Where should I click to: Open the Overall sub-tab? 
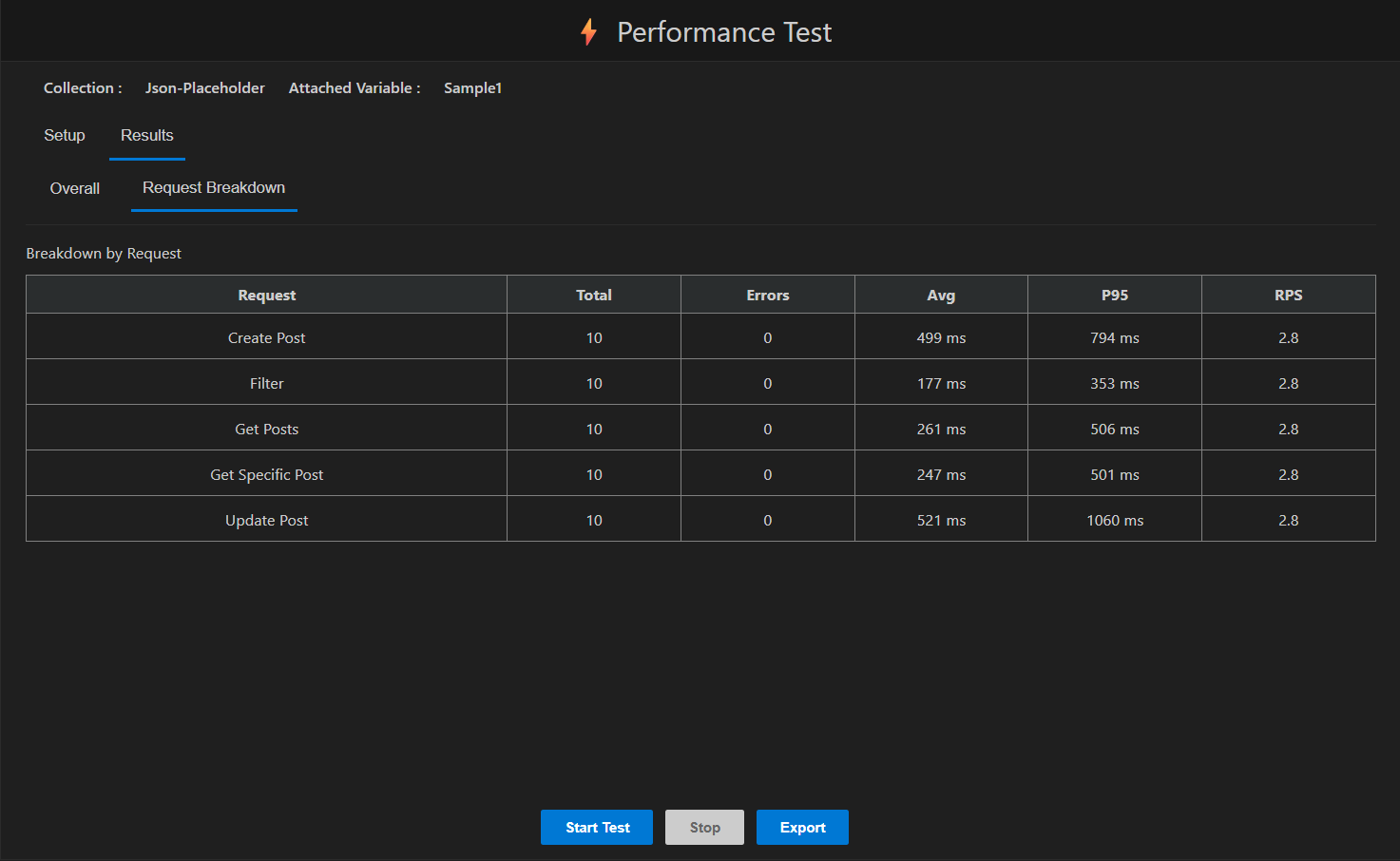[75, 188]
